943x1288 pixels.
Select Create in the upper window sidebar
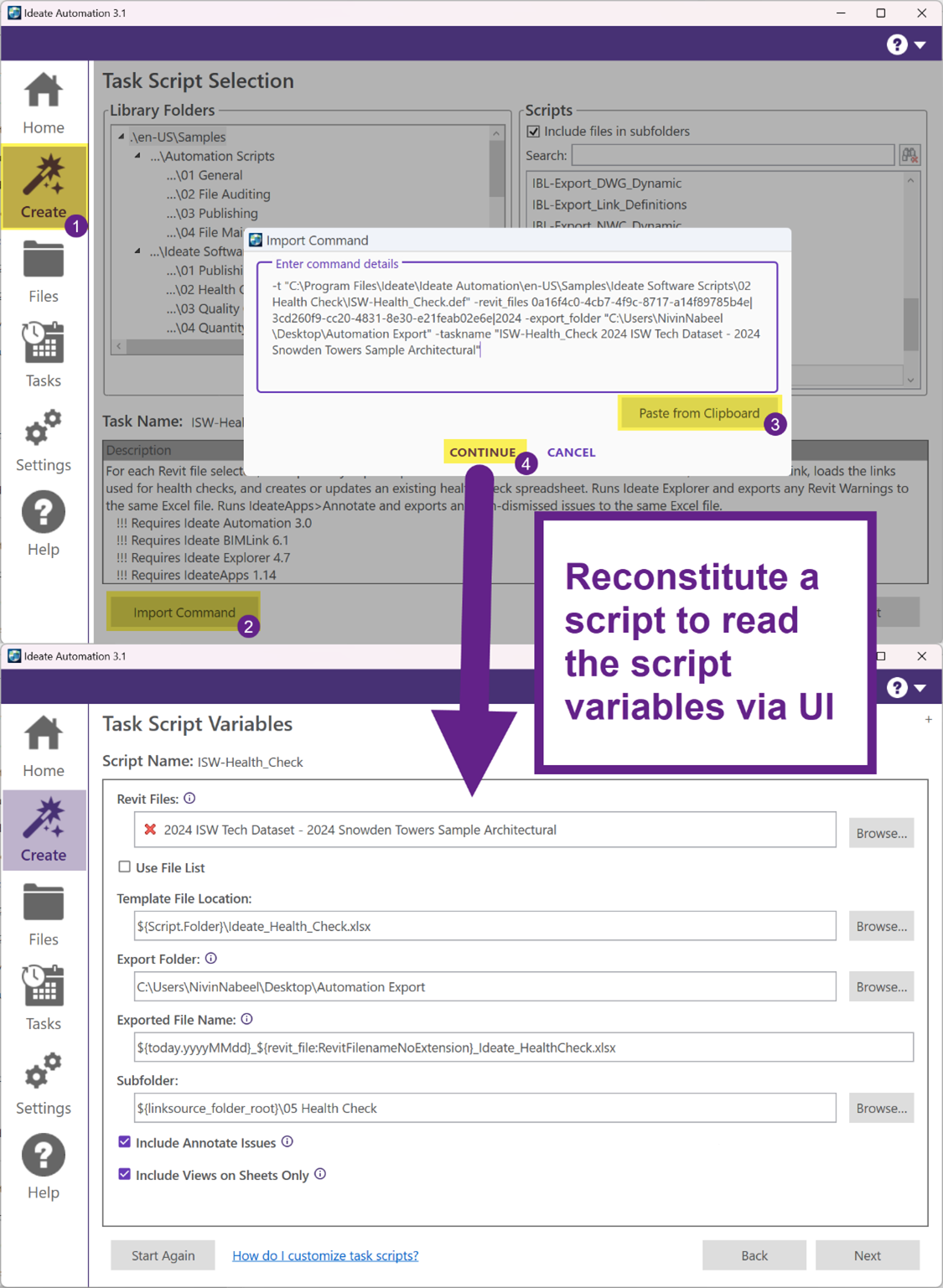(44, 187)
